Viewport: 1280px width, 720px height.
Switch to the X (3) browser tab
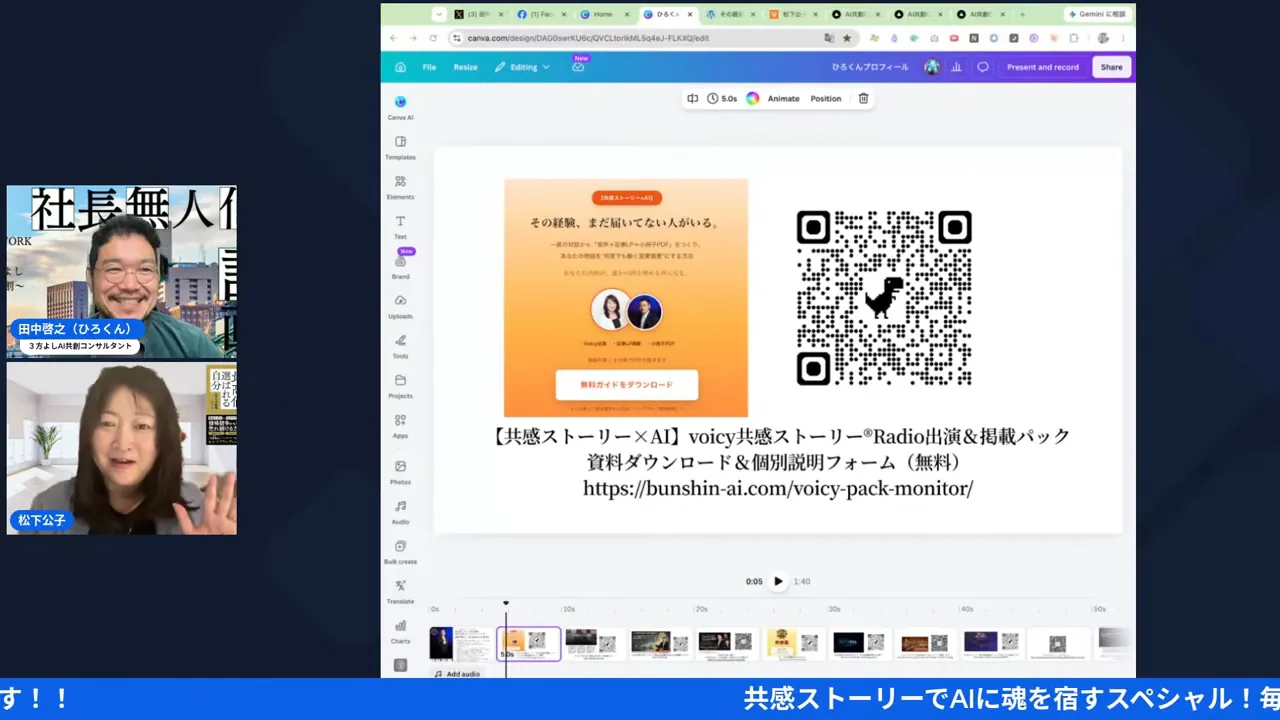pyautogui.click(x=479, y=14)
